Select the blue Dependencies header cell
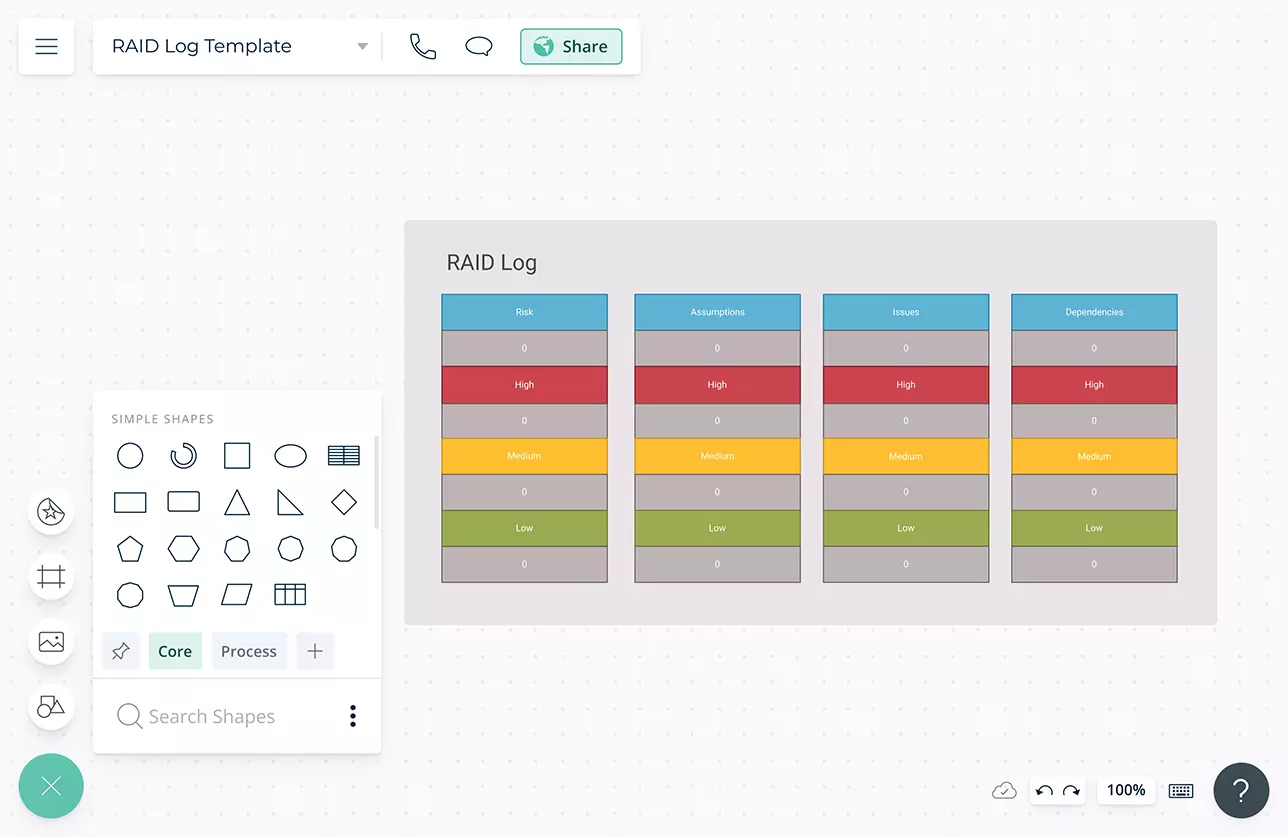The height and width of the screenshot is (838, 1288). click(1094, 312)
